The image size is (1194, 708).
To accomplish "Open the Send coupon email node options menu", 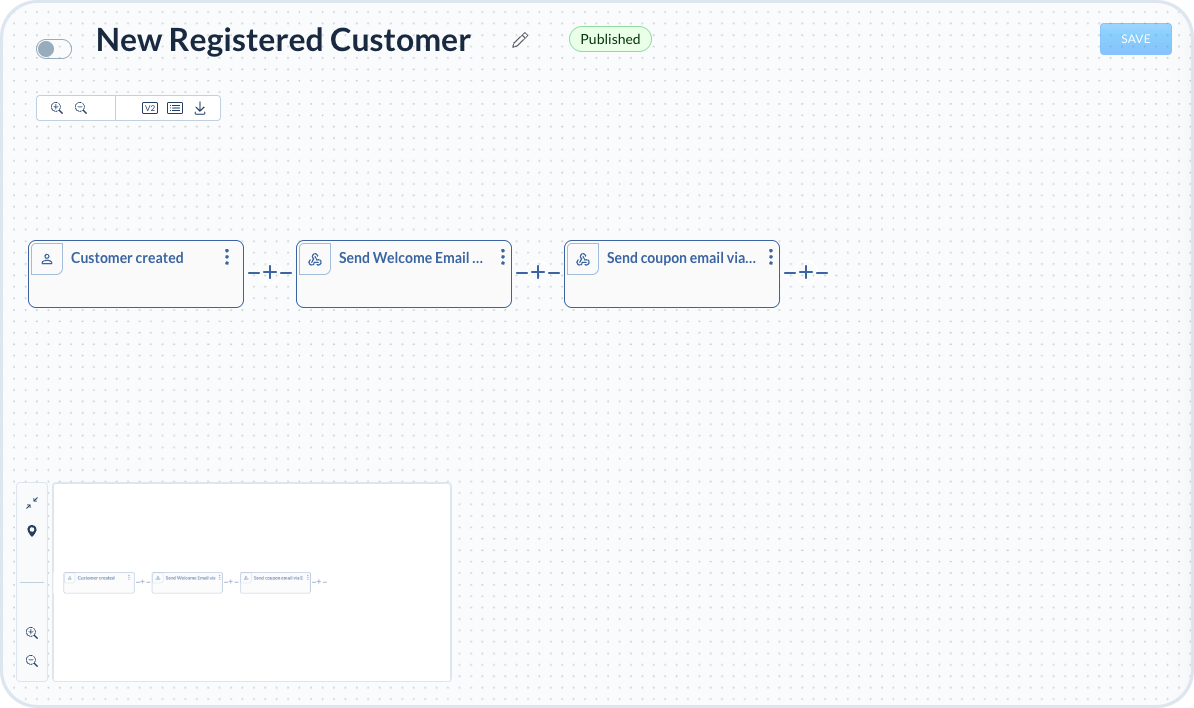I will (x=771, y=257).
